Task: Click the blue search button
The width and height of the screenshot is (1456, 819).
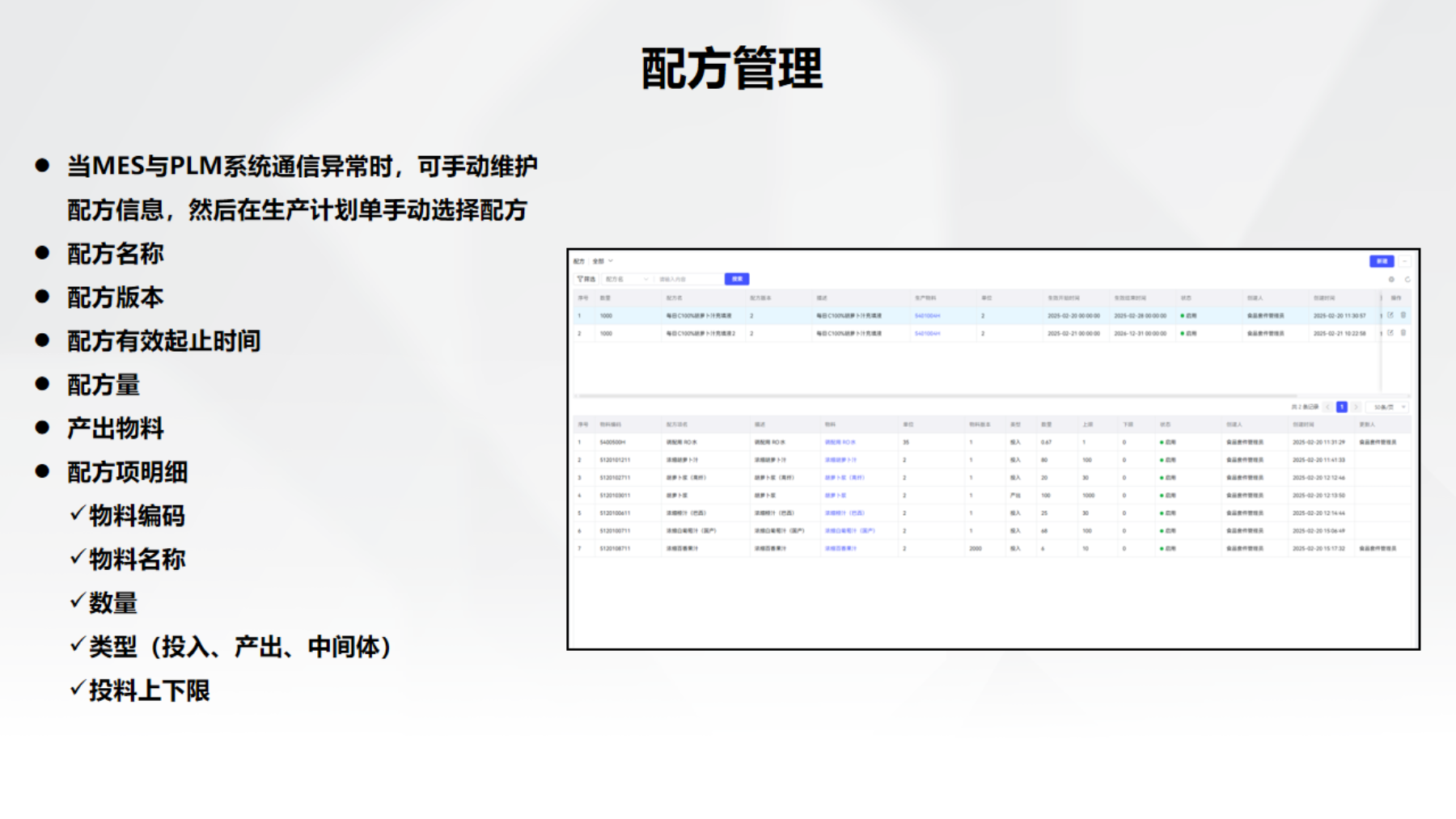Action: [736, 279]
